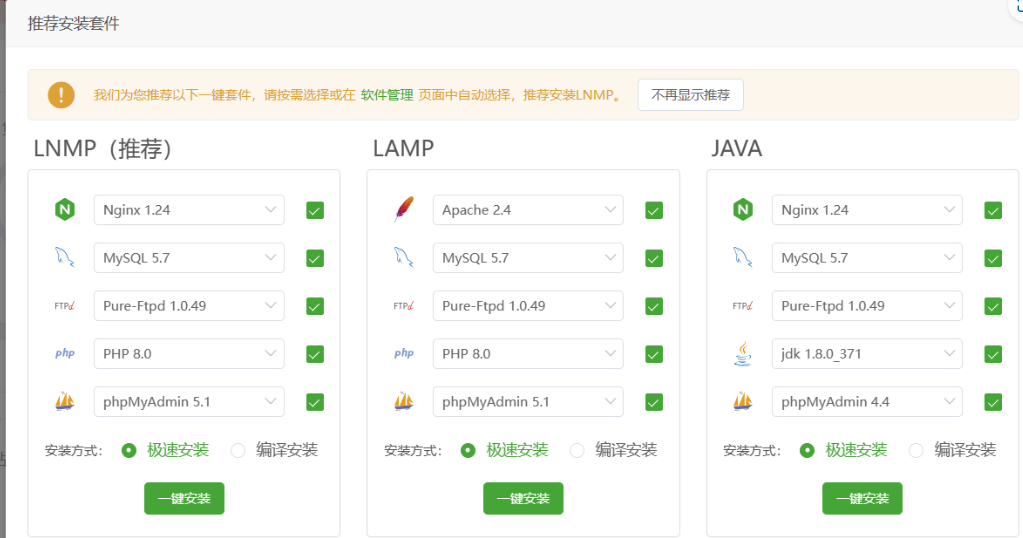Viewport: 1023px width, 538px height.
Task: Click the PHP icon in LAMP panel
Action: coord(404,353)
